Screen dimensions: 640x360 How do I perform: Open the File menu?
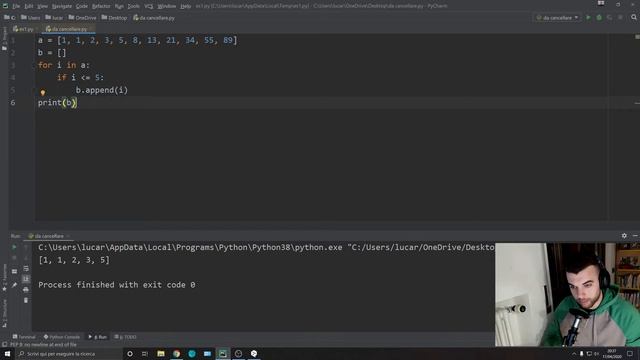pyautogui.click(x=16, y=6)
